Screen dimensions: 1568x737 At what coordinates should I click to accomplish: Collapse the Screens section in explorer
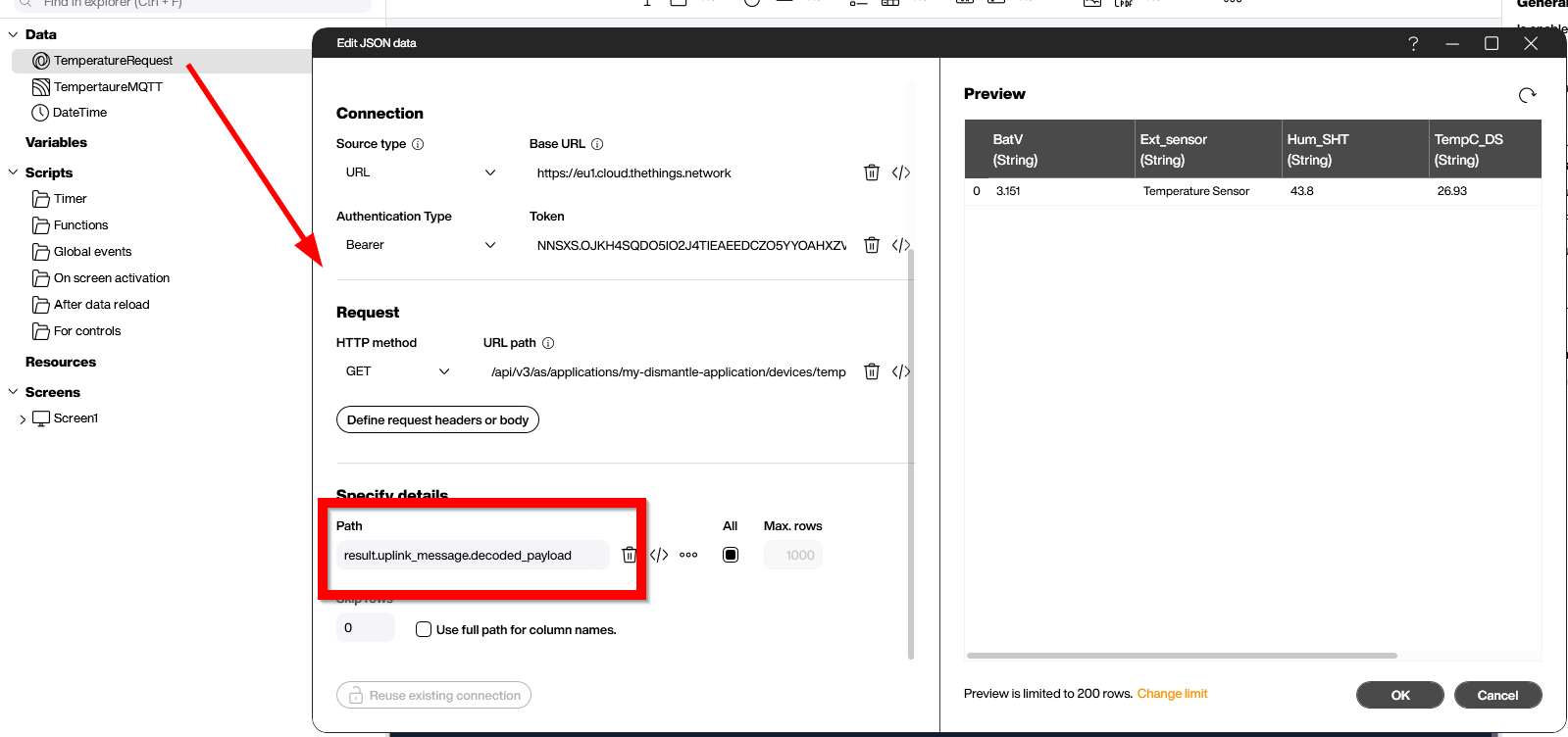point(13,392)
